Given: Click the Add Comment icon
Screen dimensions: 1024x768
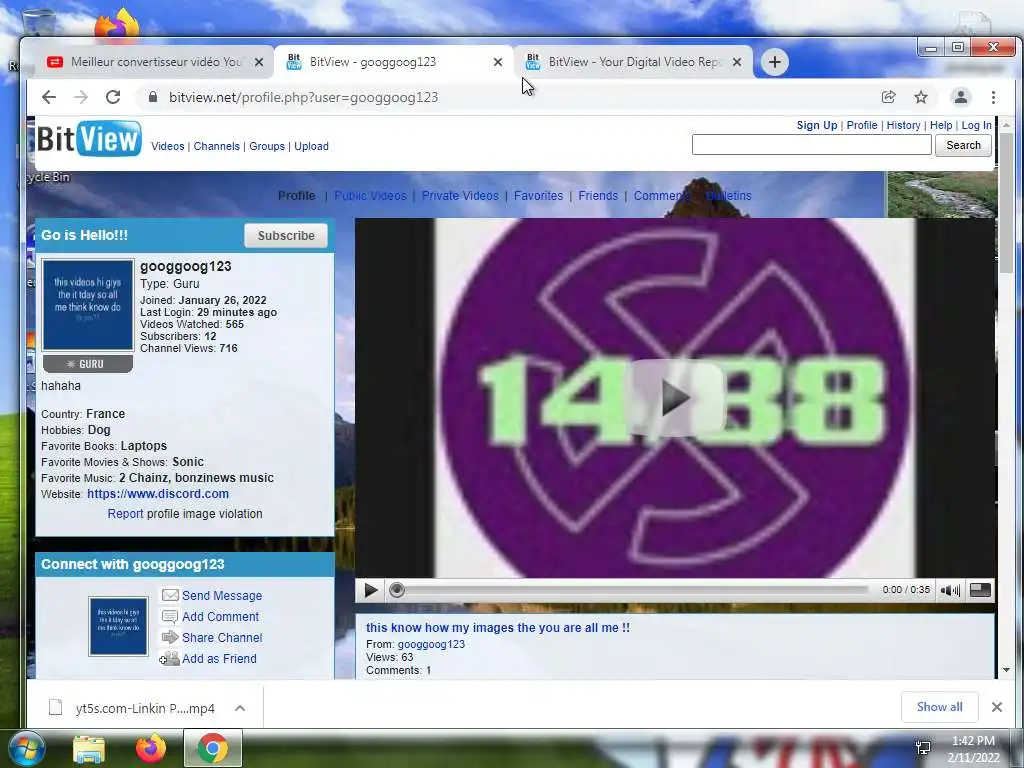Looking at the screenshot, I should click(x=170, y=616).
